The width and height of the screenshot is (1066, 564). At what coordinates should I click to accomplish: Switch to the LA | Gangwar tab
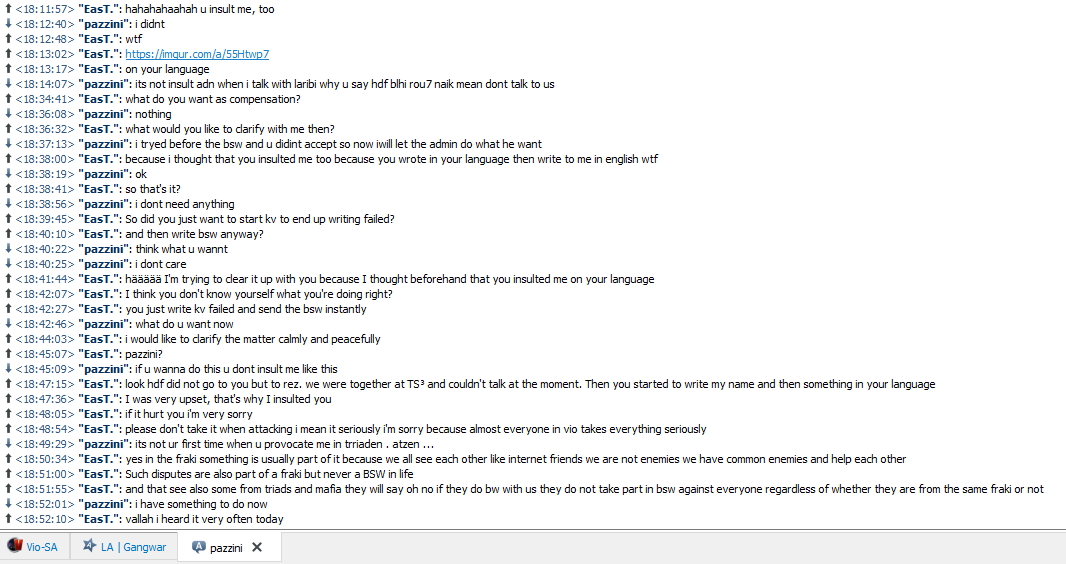click(x=124, y=547)
